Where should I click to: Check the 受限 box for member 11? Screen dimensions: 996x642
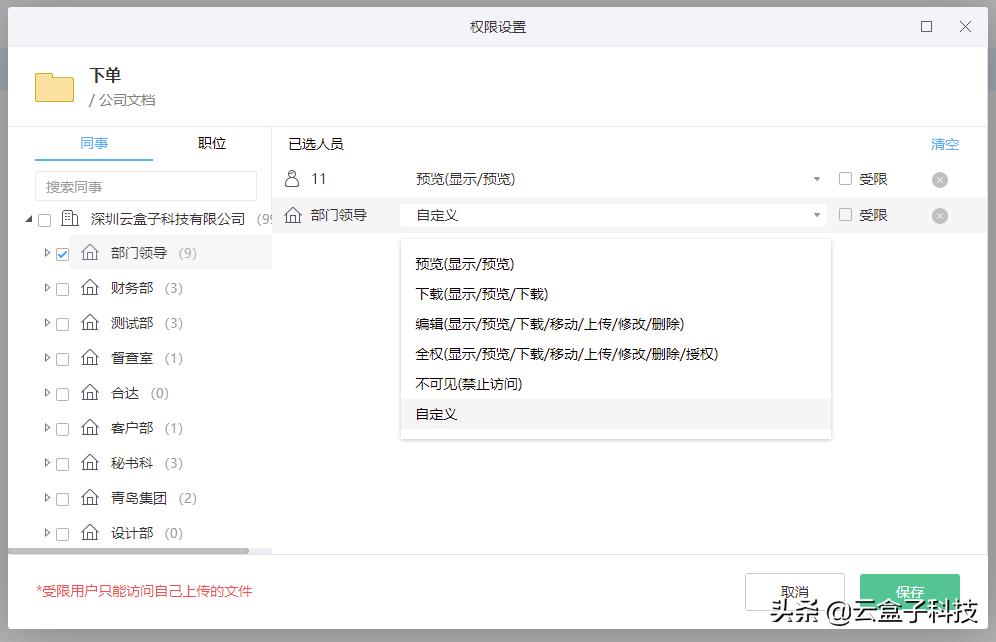point(845,178)
